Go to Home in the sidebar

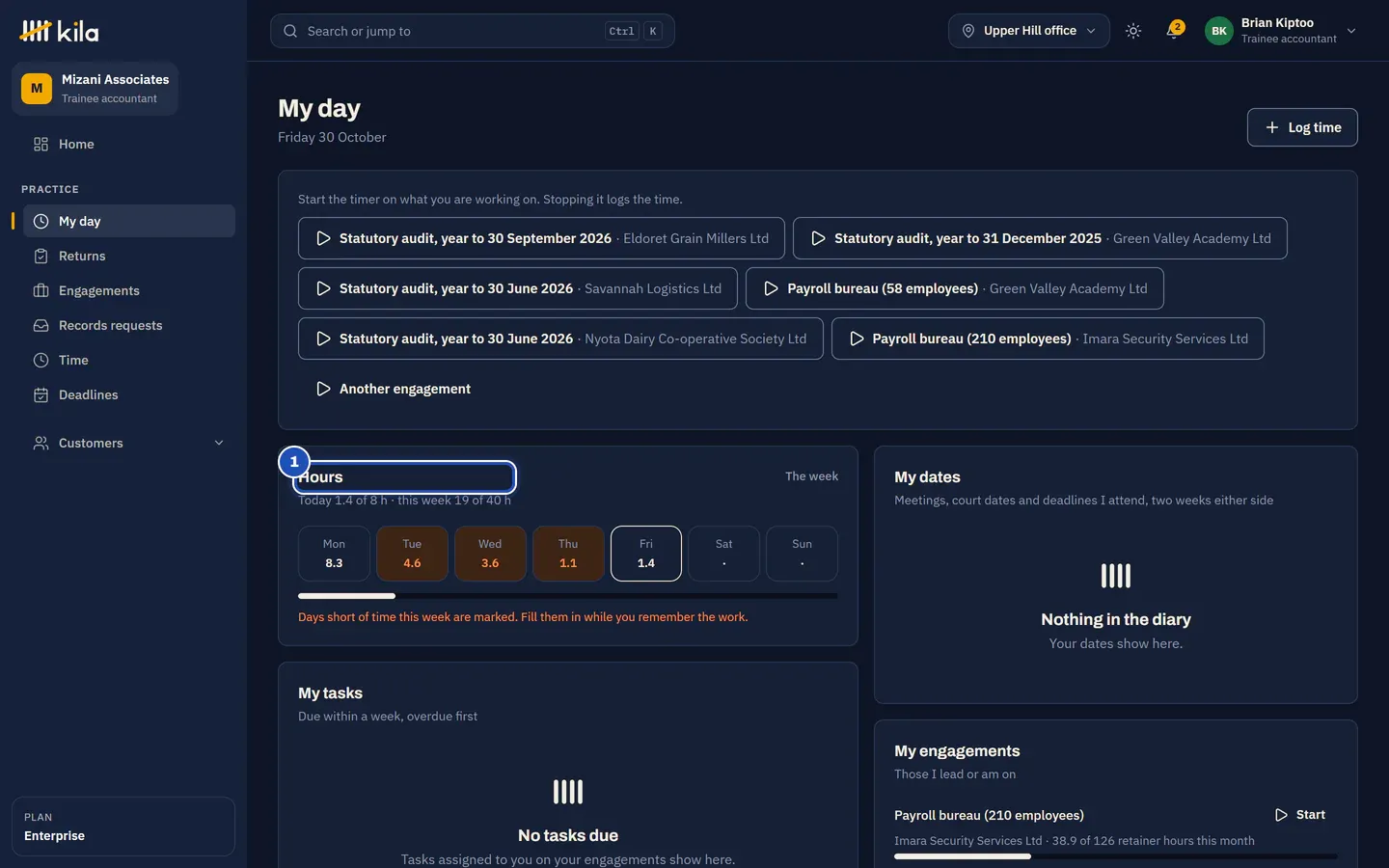pos(129,144)
